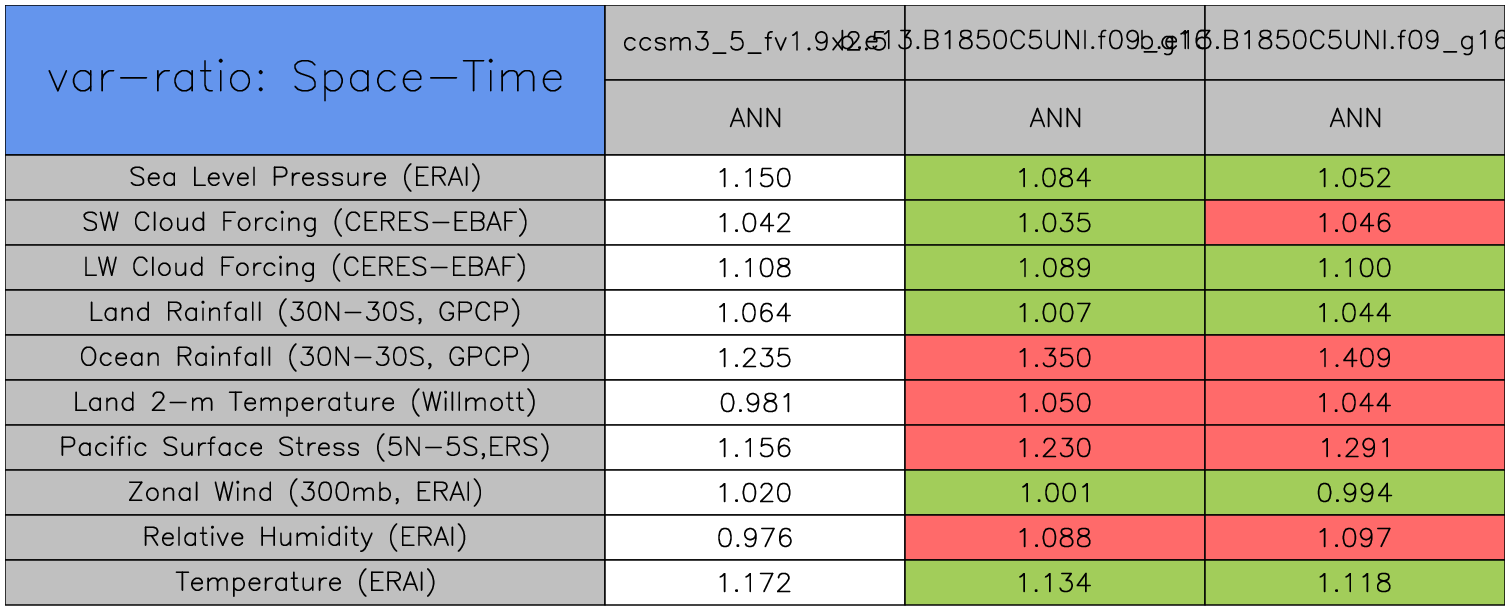Image resolution: width=1510 pixels, height=611 pixels.
Task: Click the Land 2-m Temperature (Willmott) label
Action: point(305,402)
